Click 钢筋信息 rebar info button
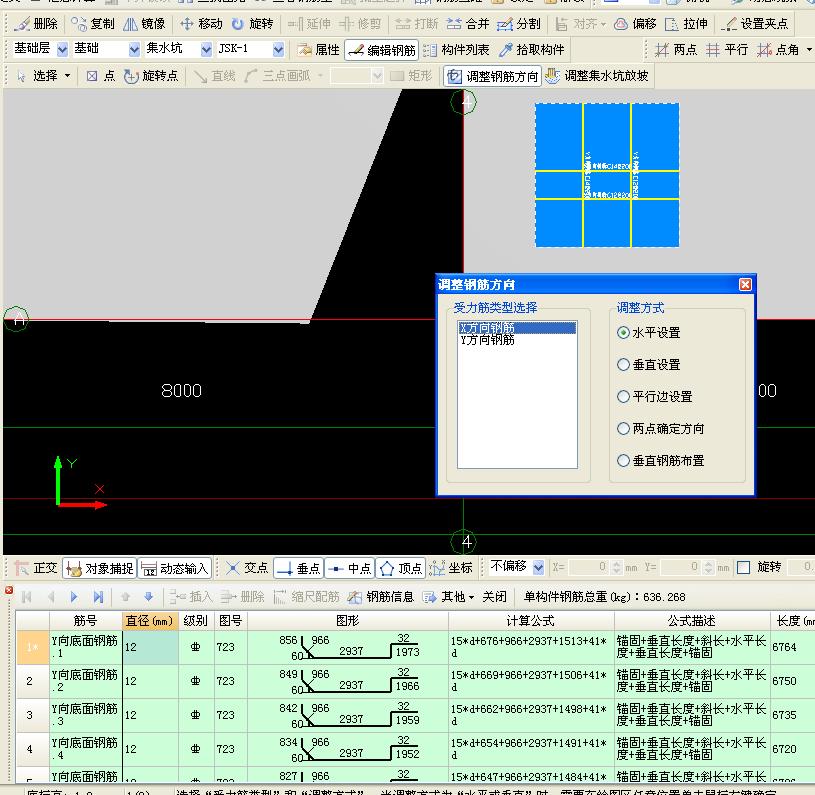 [381, 597]
